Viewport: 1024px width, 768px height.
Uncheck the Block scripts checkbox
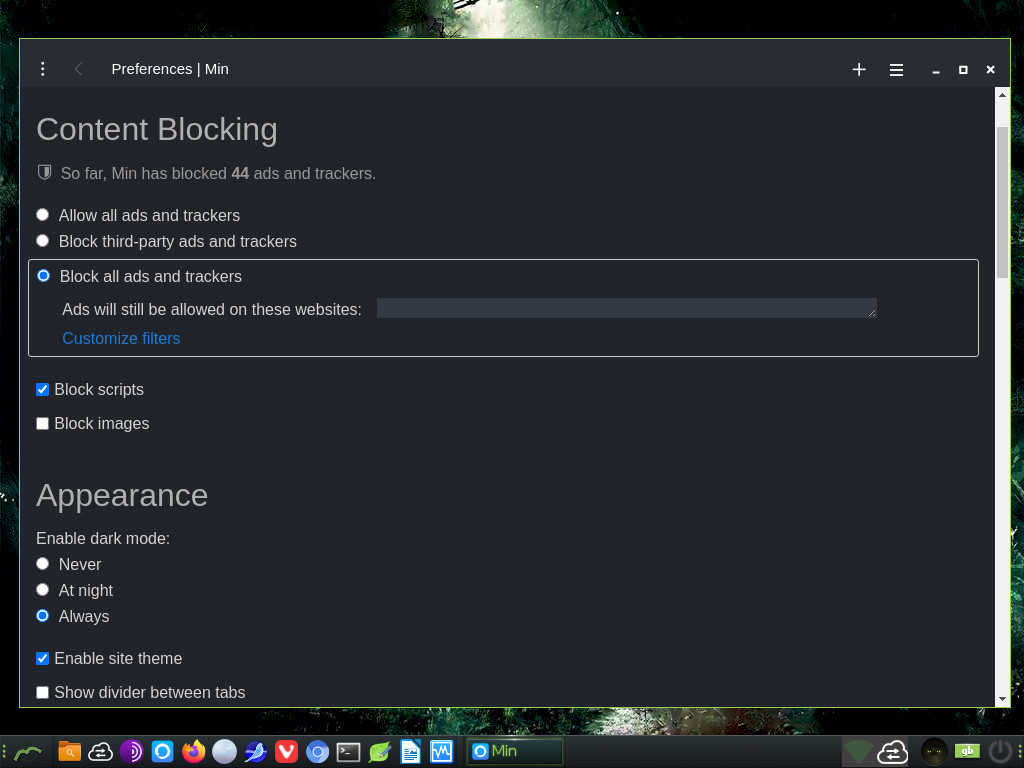(42, 389)
